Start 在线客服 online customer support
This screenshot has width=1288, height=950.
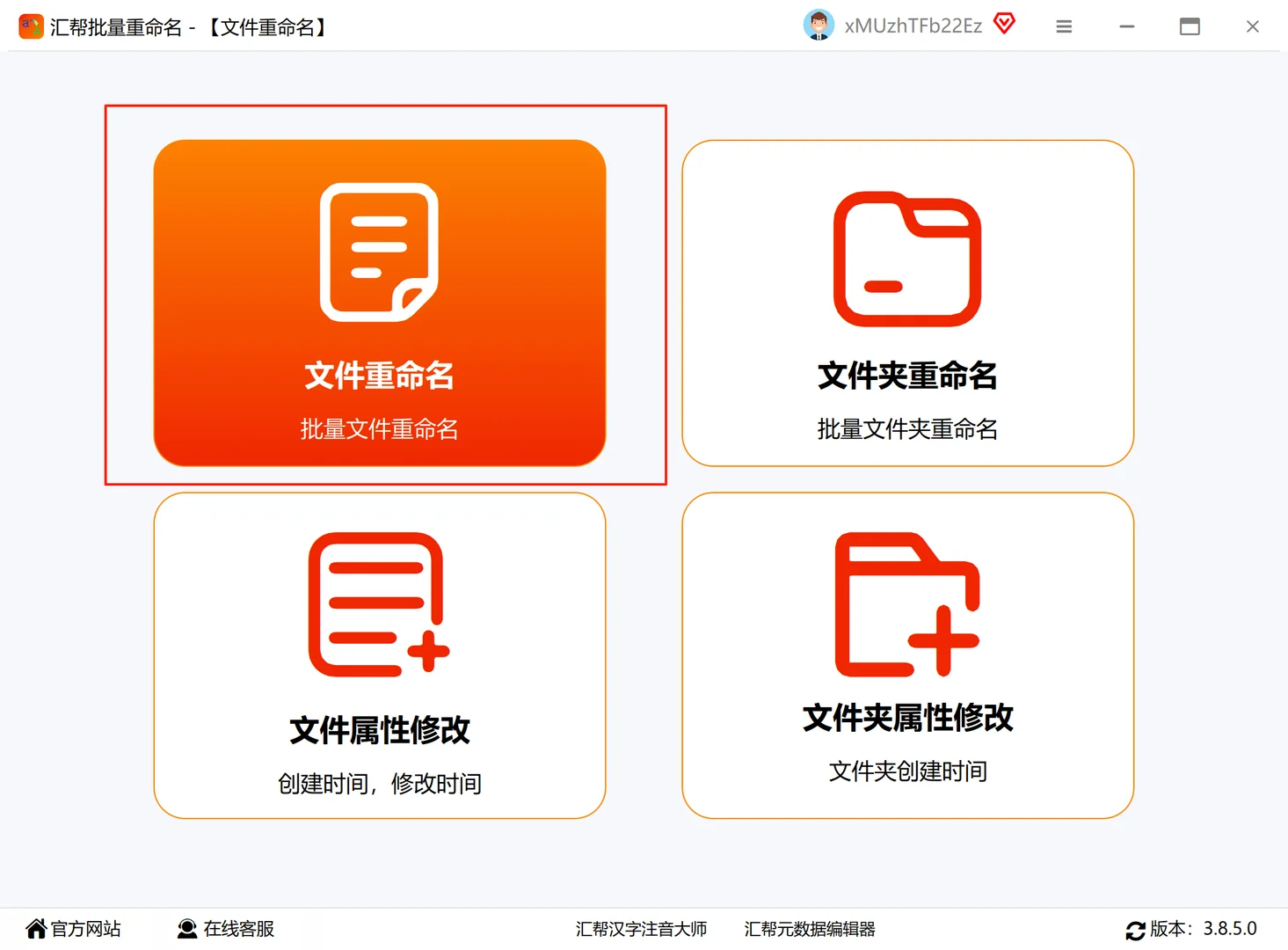click(238, 929)
